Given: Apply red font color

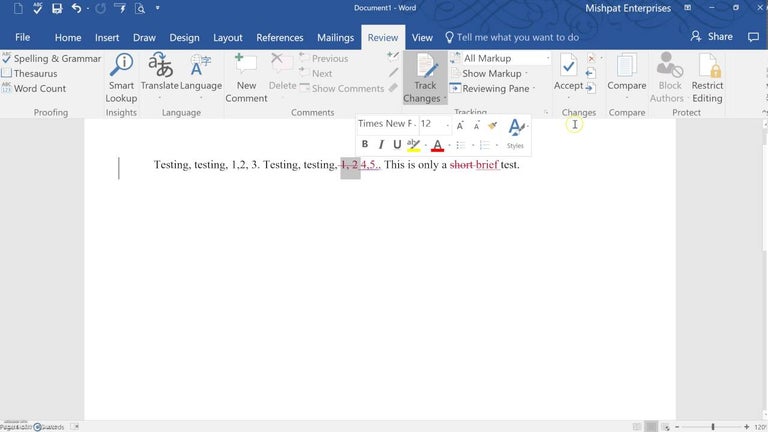Looking at the screenshot, I should [437, 145].
